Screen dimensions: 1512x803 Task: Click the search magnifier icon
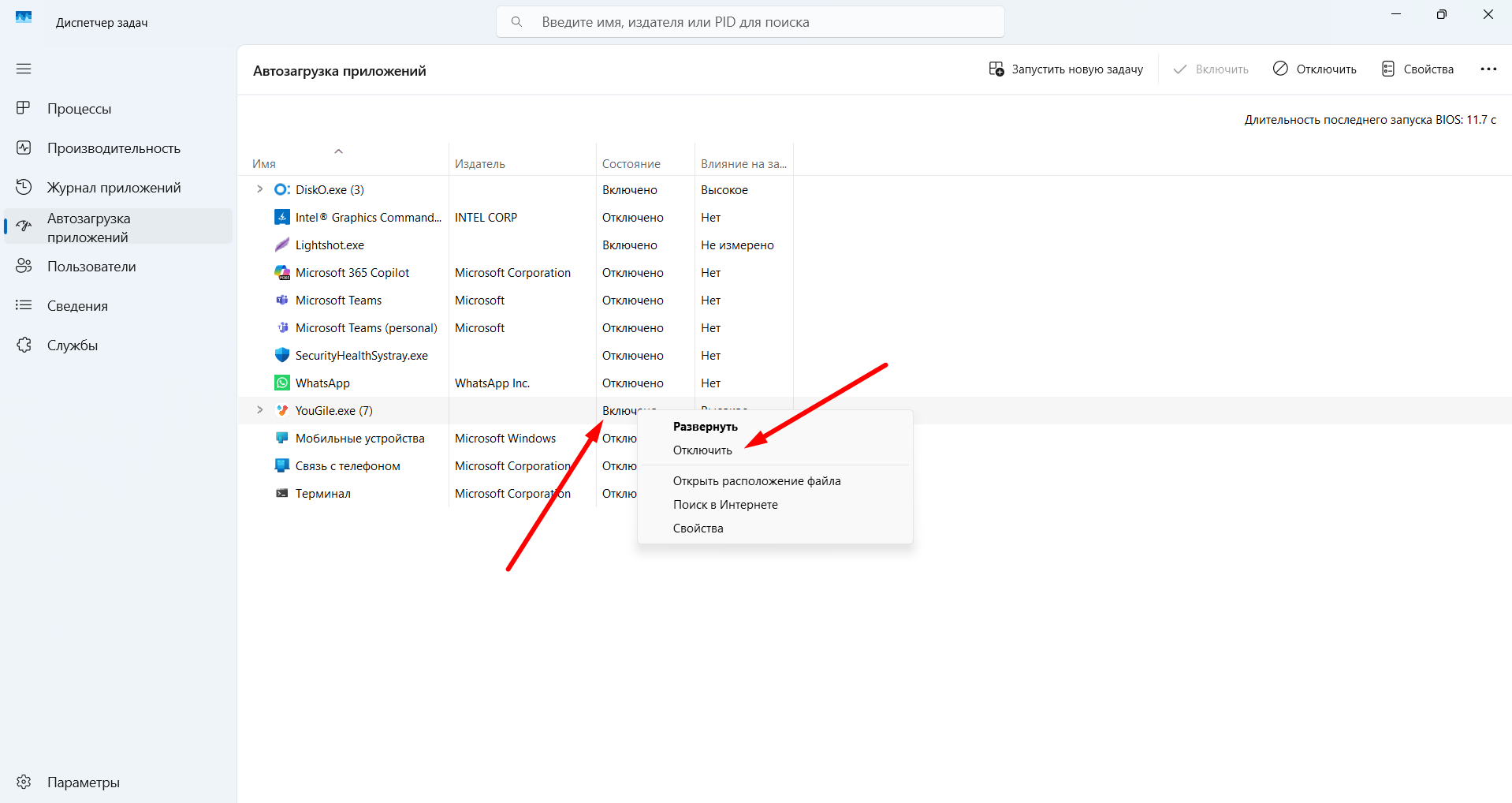point(516,22)
